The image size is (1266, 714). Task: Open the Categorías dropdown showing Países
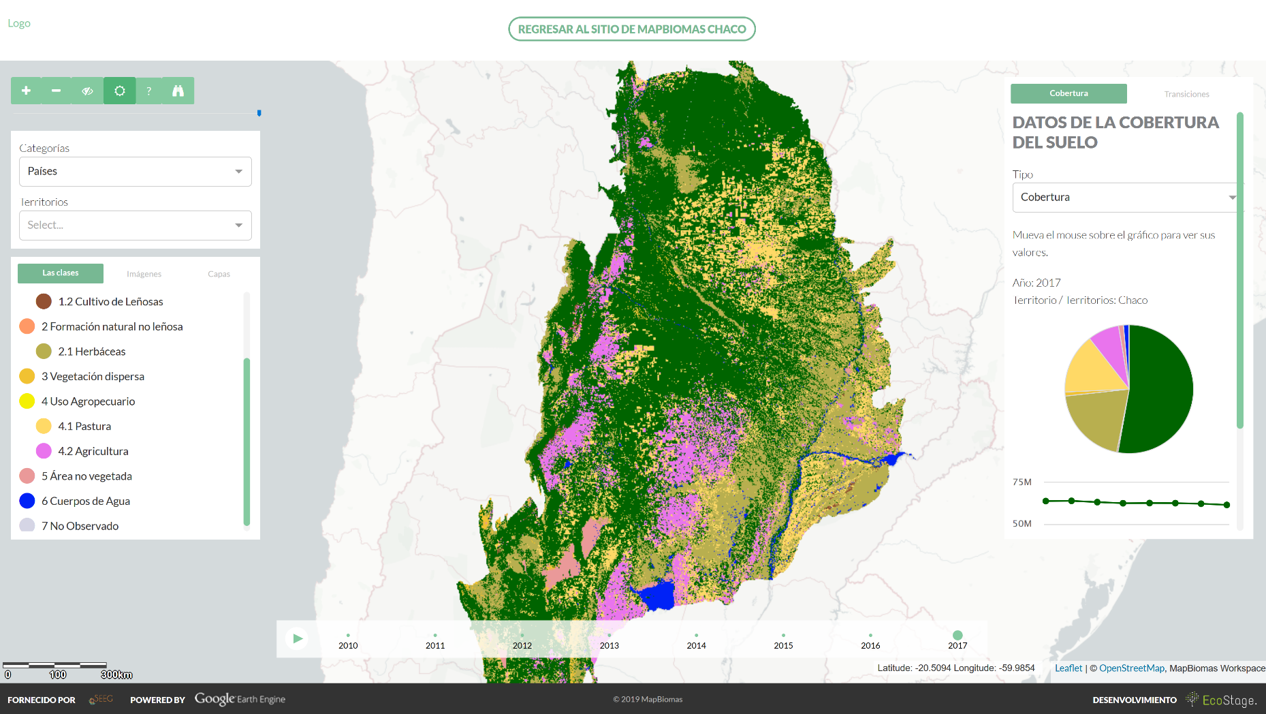[x=135, y=171]
